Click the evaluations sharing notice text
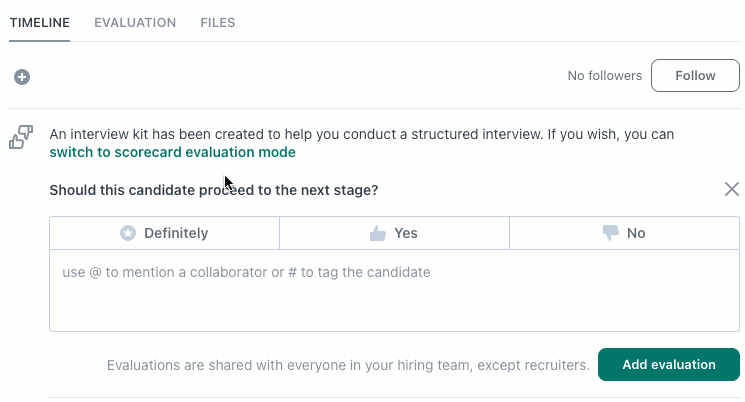The width and height of the screenshot is (745, 402). pos(348,365)
